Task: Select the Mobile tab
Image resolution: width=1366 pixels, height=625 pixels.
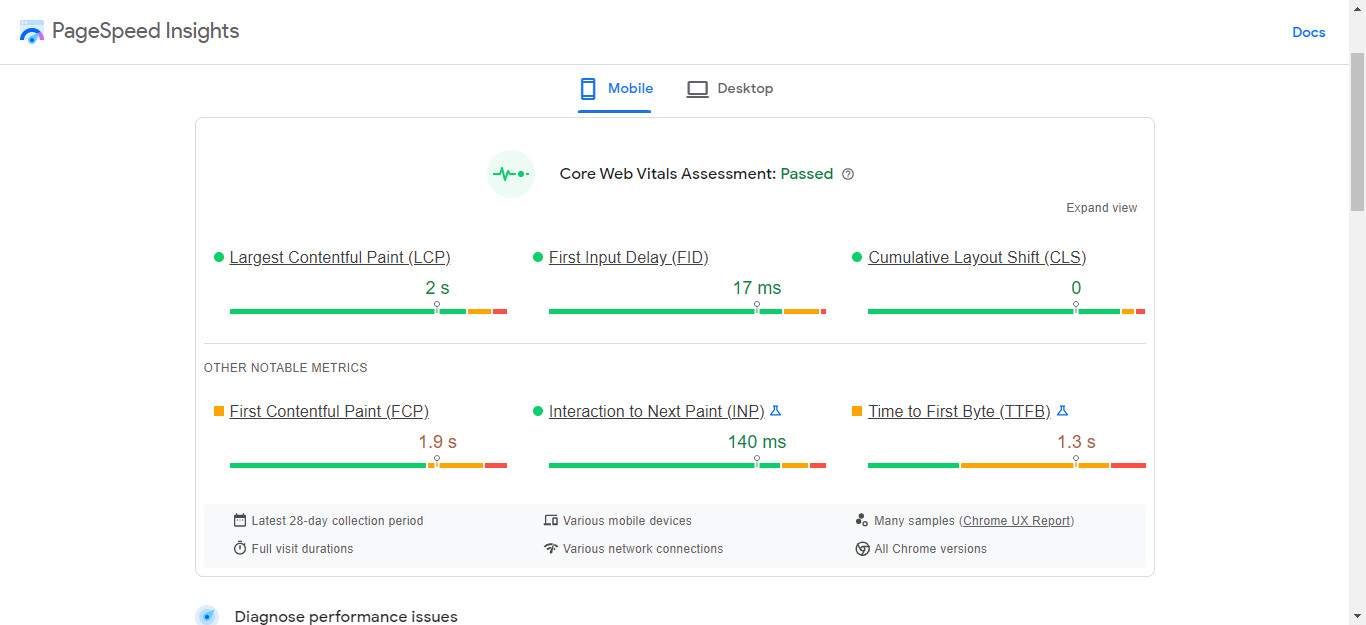Action: click(616, 89)
